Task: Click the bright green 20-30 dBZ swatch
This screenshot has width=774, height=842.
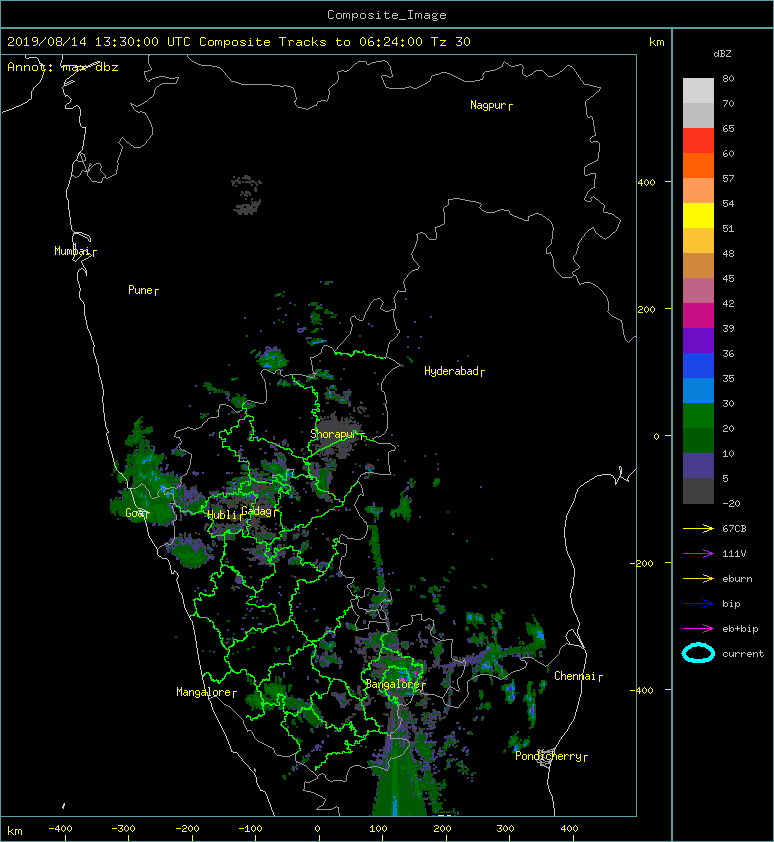Action: tap(698, 416)
